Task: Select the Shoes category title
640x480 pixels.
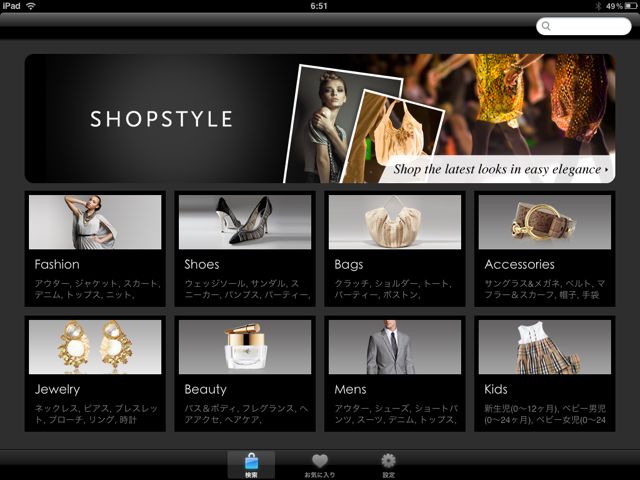Action: pos(202,264)
